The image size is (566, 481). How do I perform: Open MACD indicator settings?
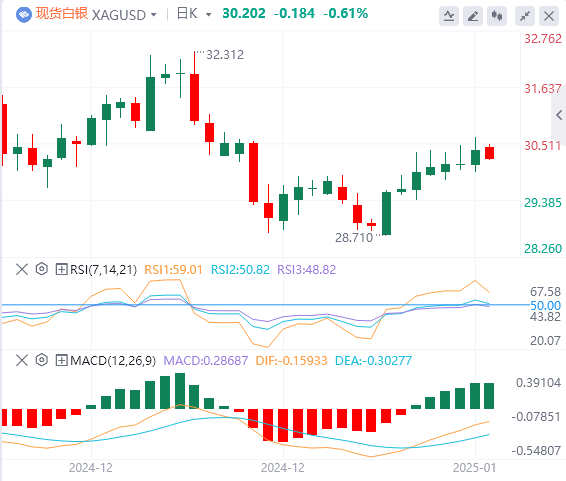tap(42, 360)
